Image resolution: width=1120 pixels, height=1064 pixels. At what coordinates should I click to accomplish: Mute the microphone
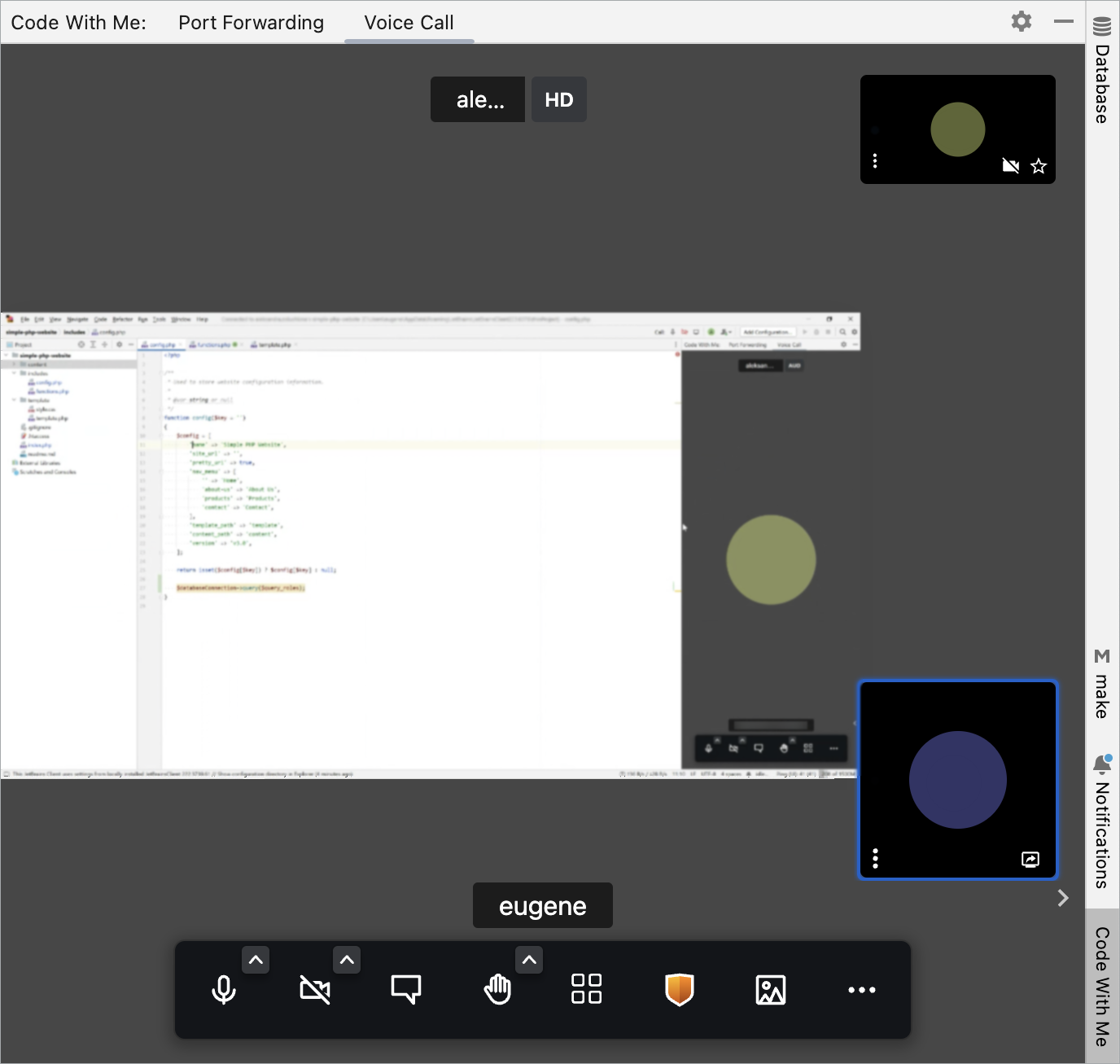pos(223,989)
